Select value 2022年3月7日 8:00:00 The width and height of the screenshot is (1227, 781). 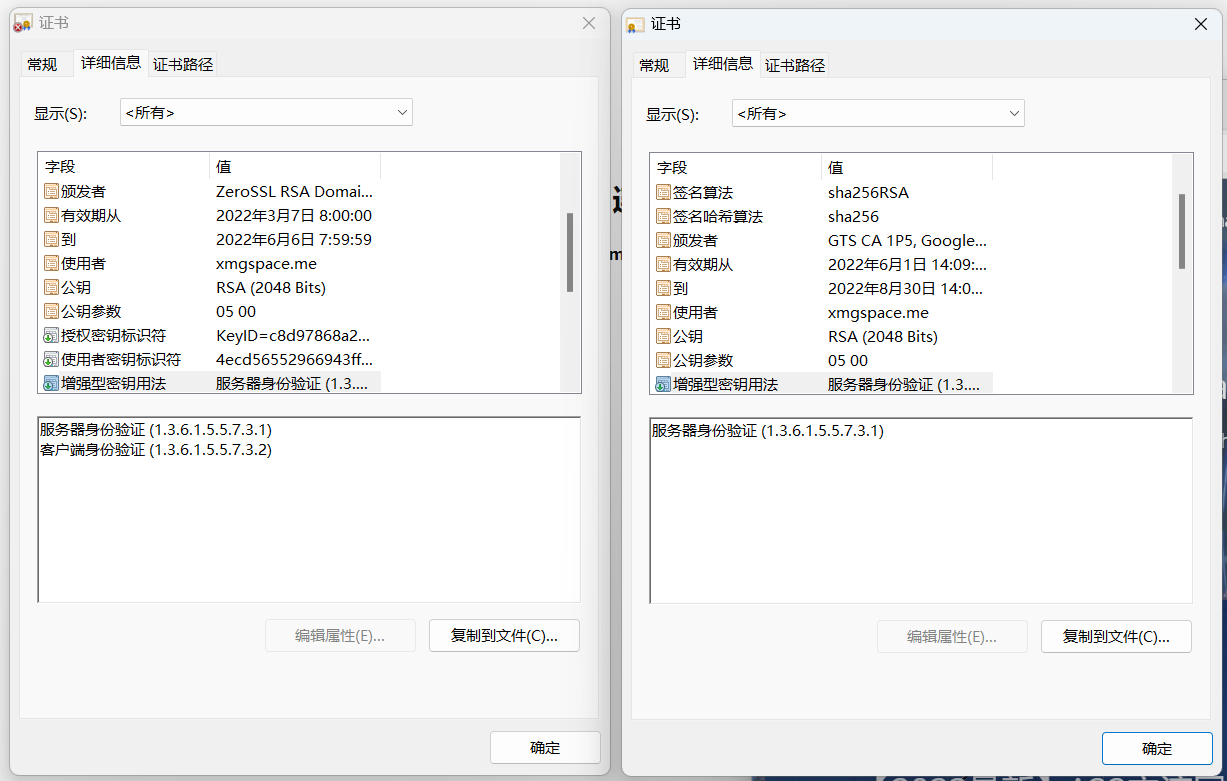point(294,215)
